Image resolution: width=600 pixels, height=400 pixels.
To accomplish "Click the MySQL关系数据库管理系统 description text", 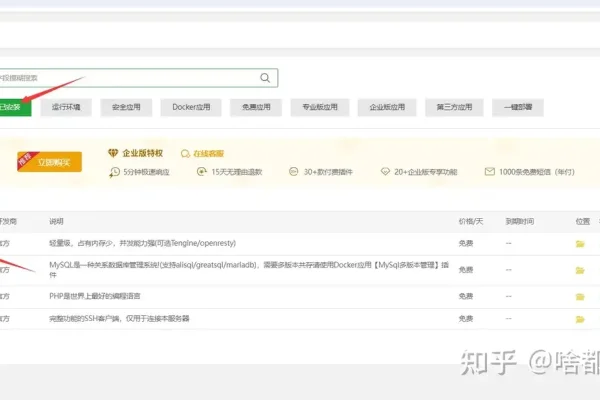I will point(249,269).
